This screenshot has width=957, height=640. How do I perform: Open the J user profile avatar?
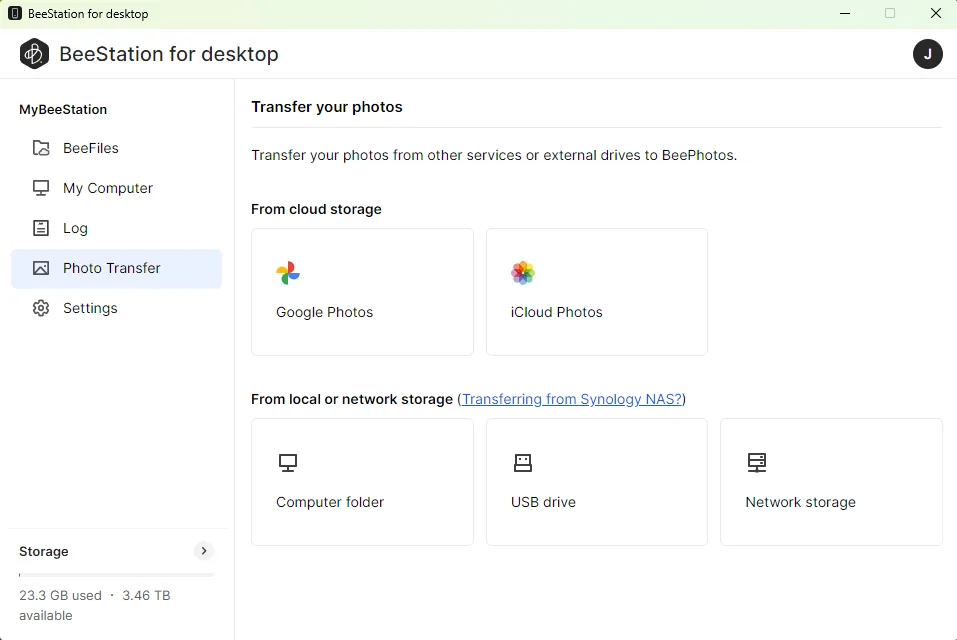point(928,54)
